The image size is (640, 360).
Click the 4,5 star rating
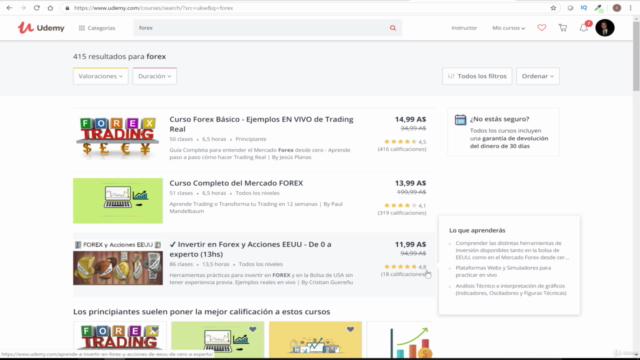coord(405,142)
